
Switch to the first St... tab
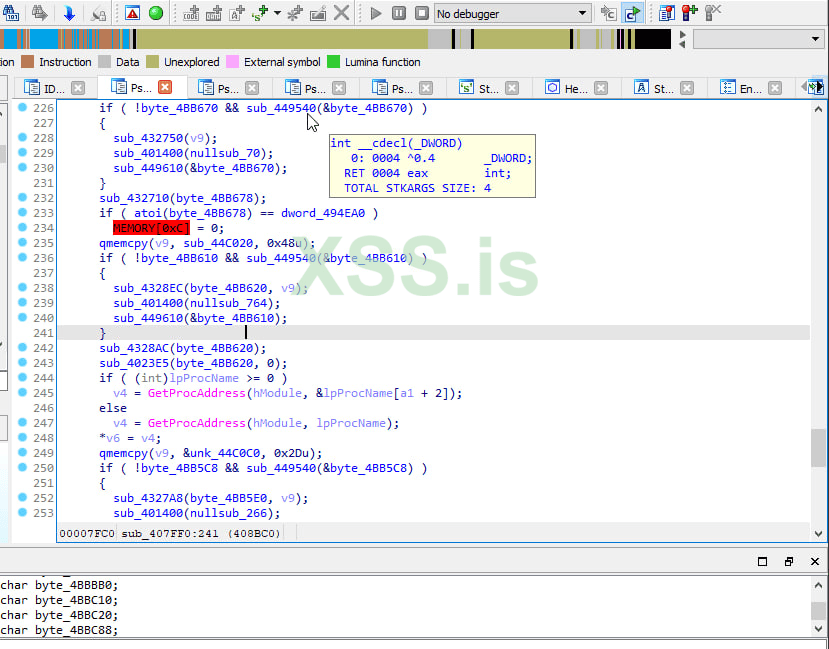click(x=489, y=88)
